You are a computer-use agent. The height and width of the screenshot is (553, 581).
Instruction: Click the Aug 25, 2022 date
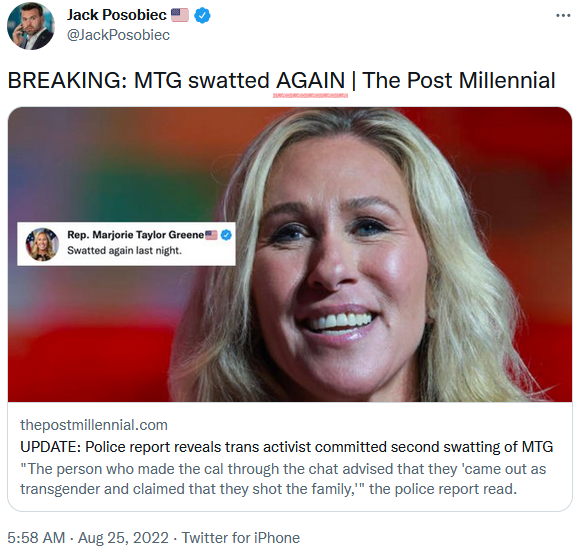pos(123,538)
